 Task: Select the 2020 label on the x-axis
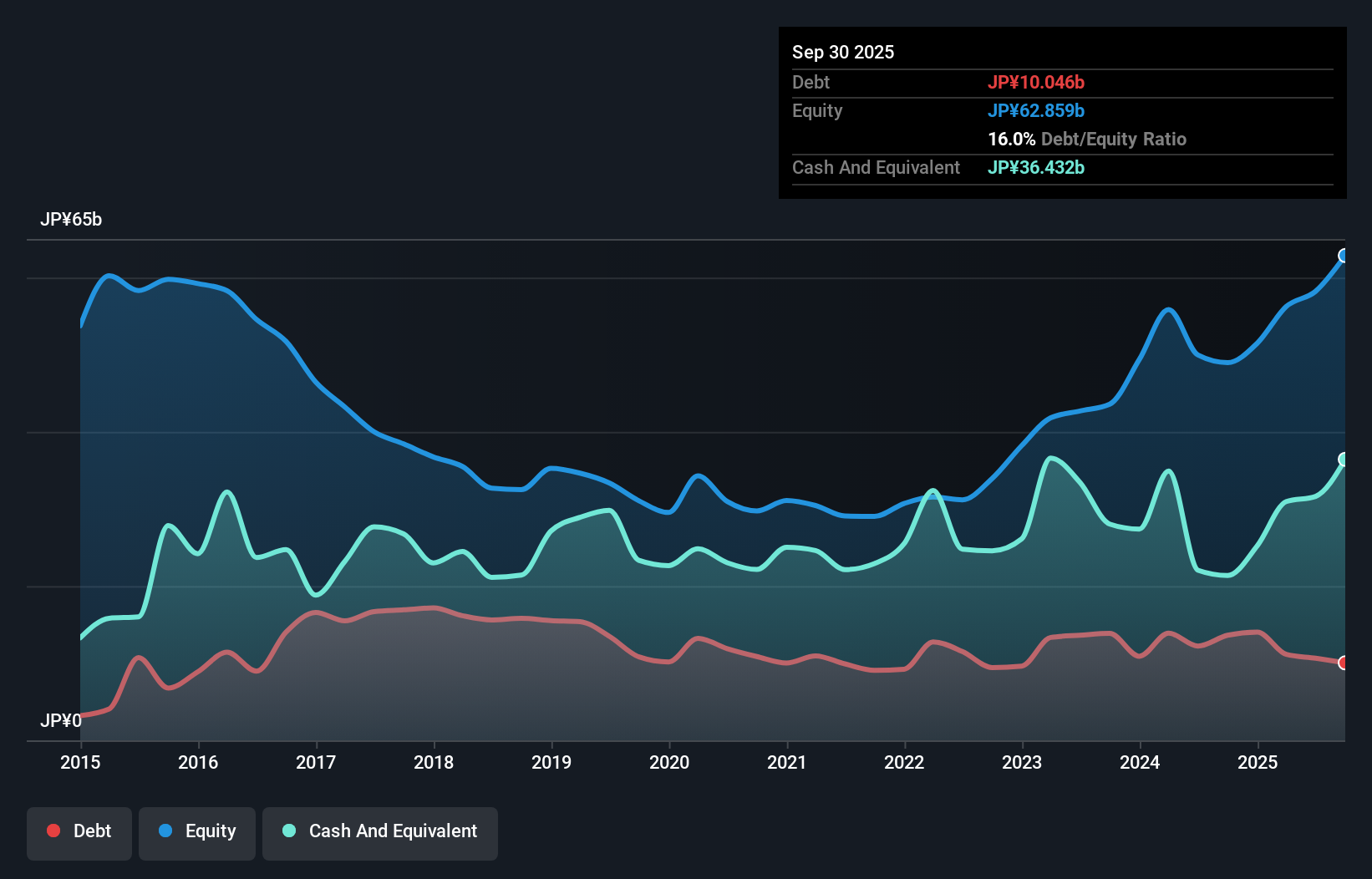669,763
